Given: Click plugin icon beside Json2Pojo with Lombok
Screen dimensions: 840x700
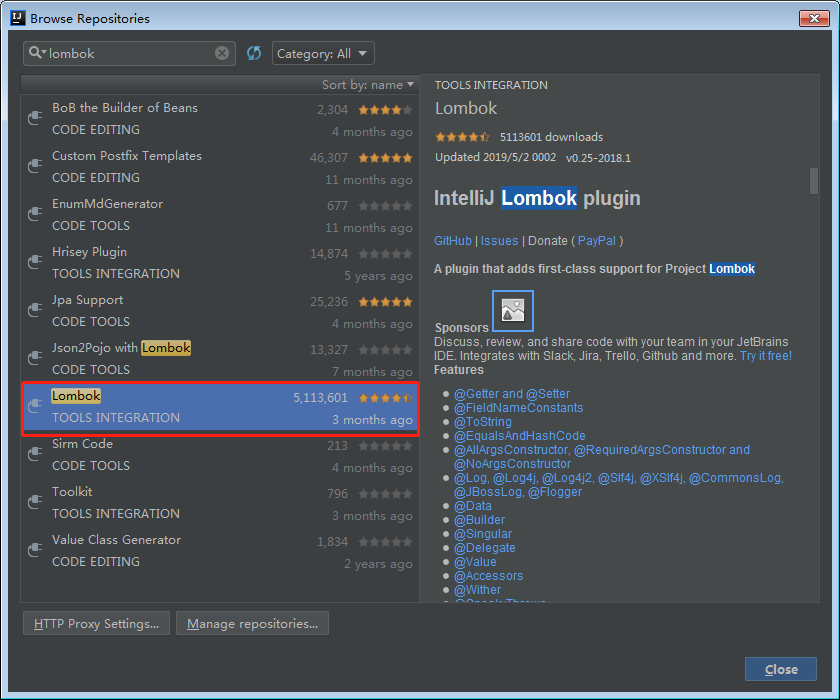Looking at the screenshot, I should (x=35, y=358).
